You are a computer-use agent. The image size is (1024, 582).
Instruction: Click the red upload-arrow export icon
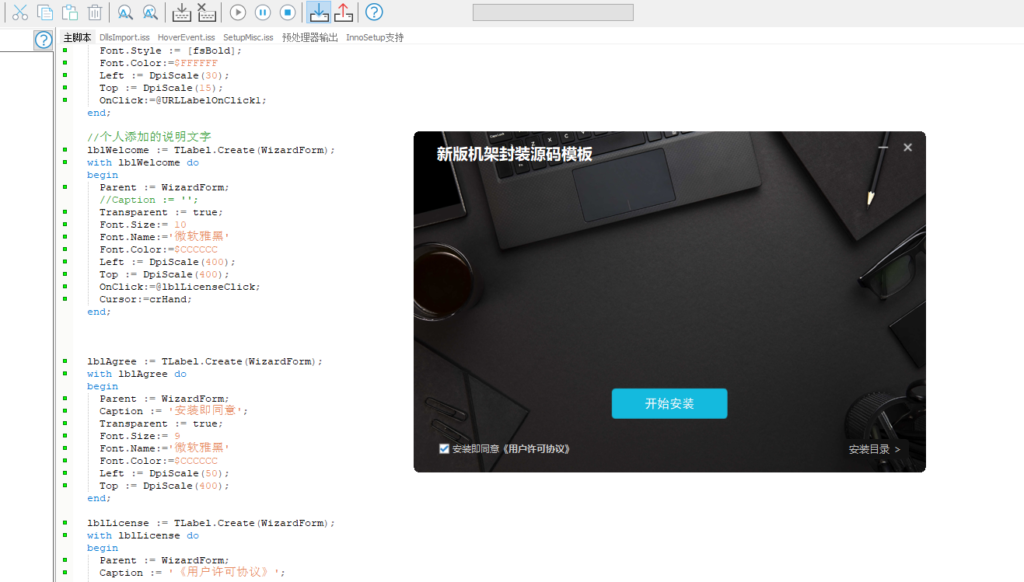343,12
